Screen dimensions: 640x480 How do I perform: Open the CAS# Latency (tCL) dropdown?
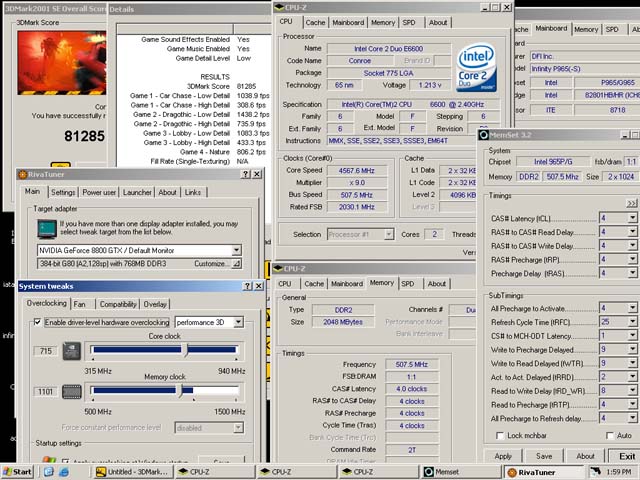(632, 218)
